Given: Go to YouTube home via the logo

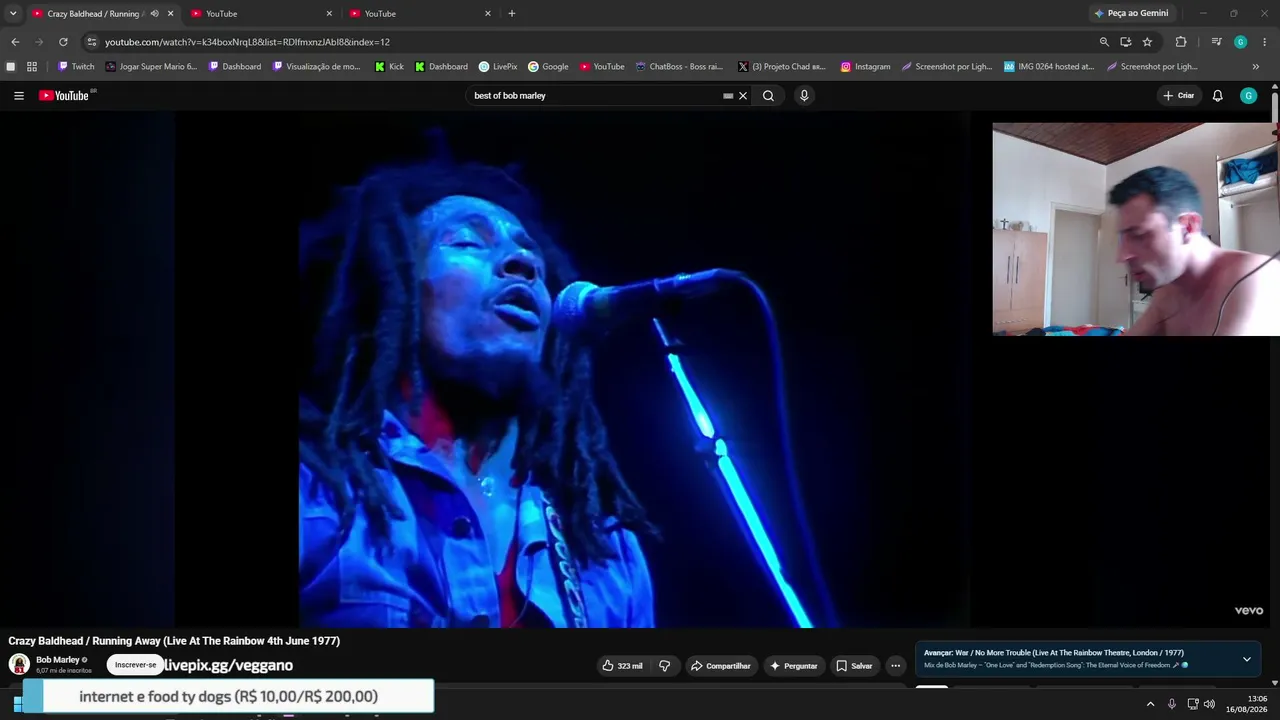Looking at the screenshot, I should click(x=66, y=96).
